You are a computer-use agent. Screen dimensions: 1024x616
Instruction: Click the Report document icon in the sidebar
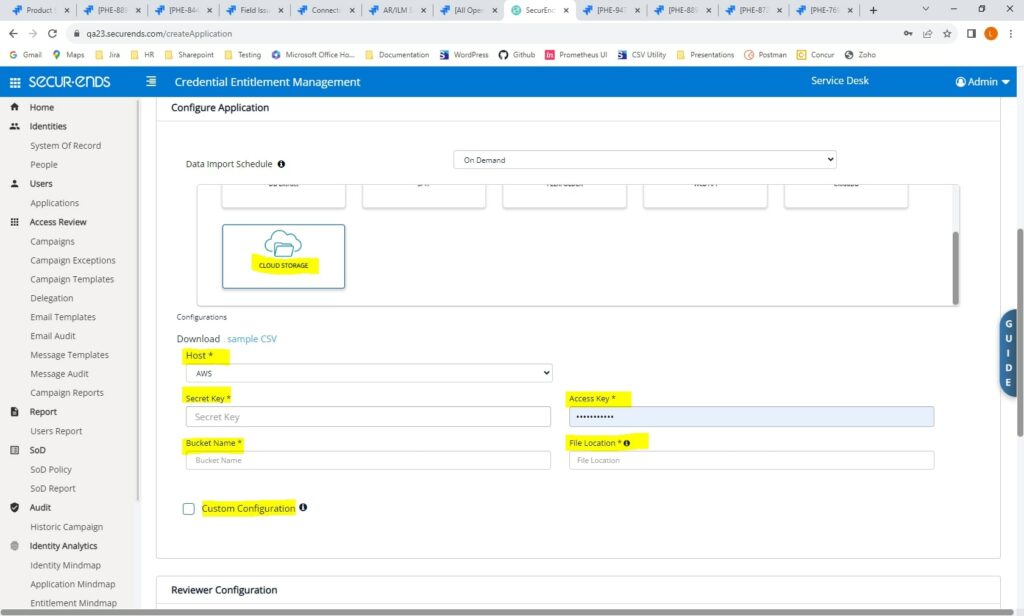[x=14, y=412]
